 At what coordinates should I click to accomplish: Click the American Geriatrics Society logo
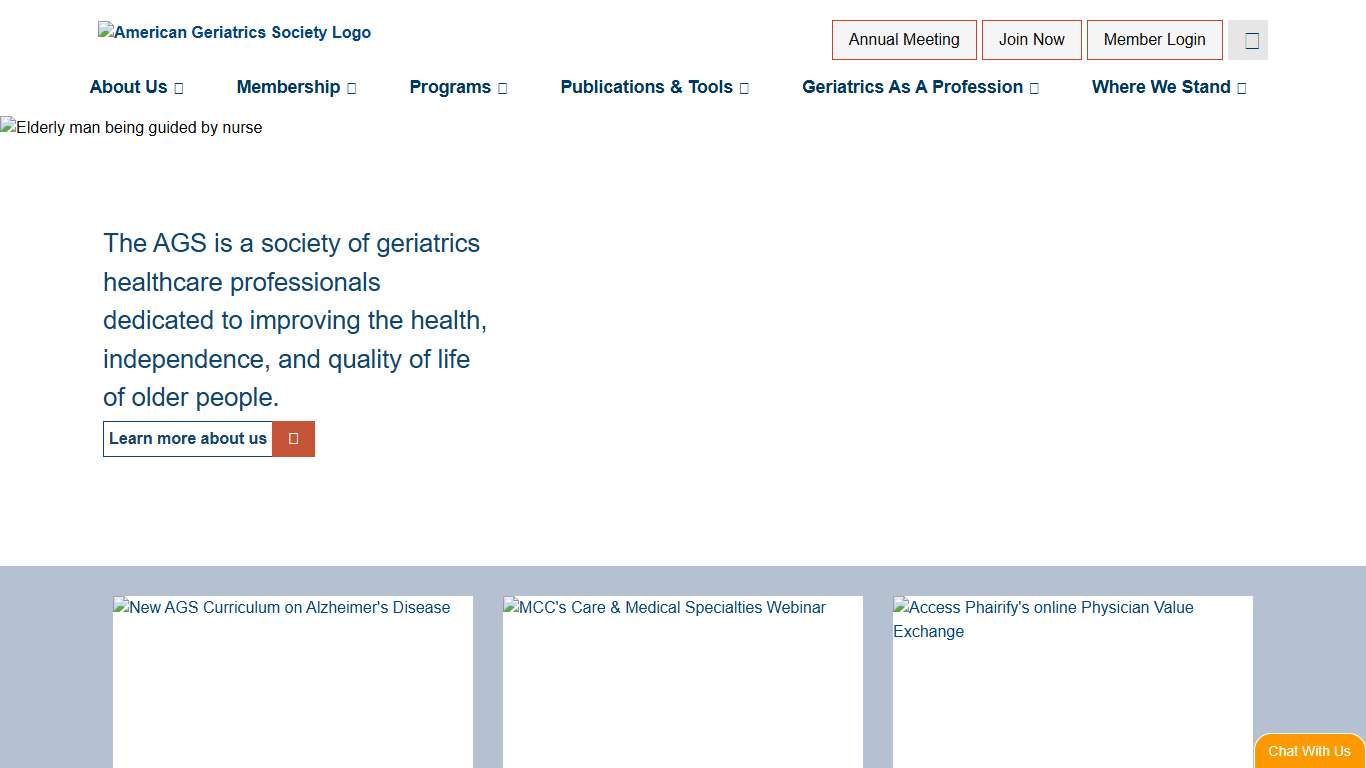234,32
